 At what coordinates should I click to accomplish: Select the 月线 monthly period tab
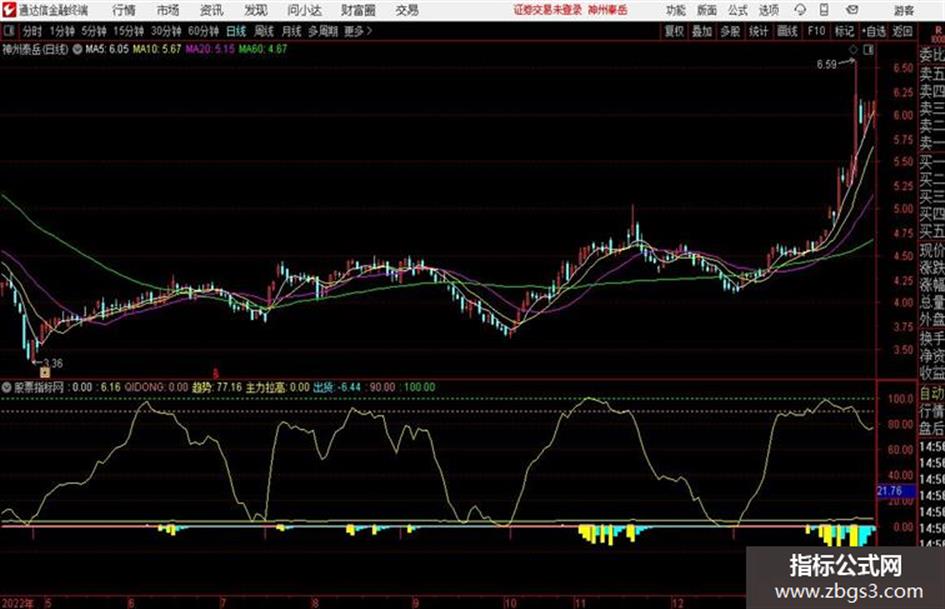click(x=292, y=31)
